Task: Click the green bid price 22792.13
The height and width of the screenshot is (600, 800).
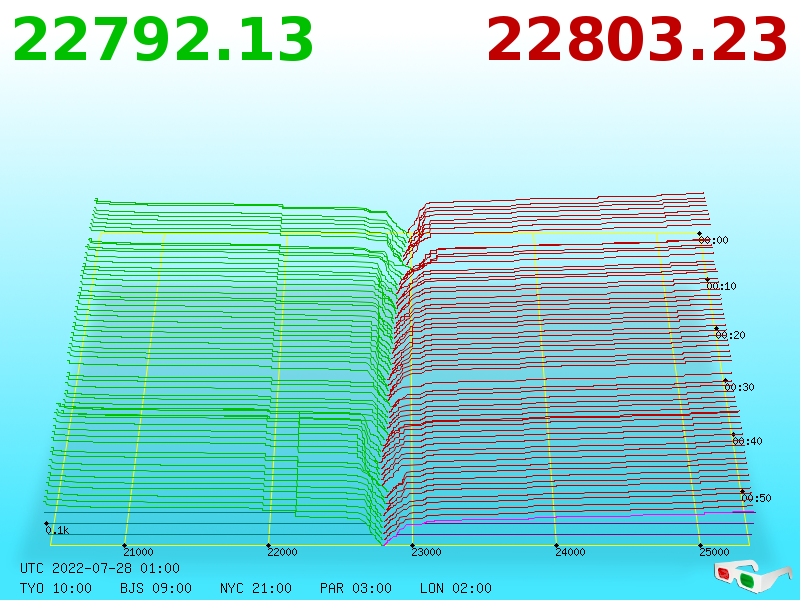Action: pyautogui.click(x=163, y=40)
